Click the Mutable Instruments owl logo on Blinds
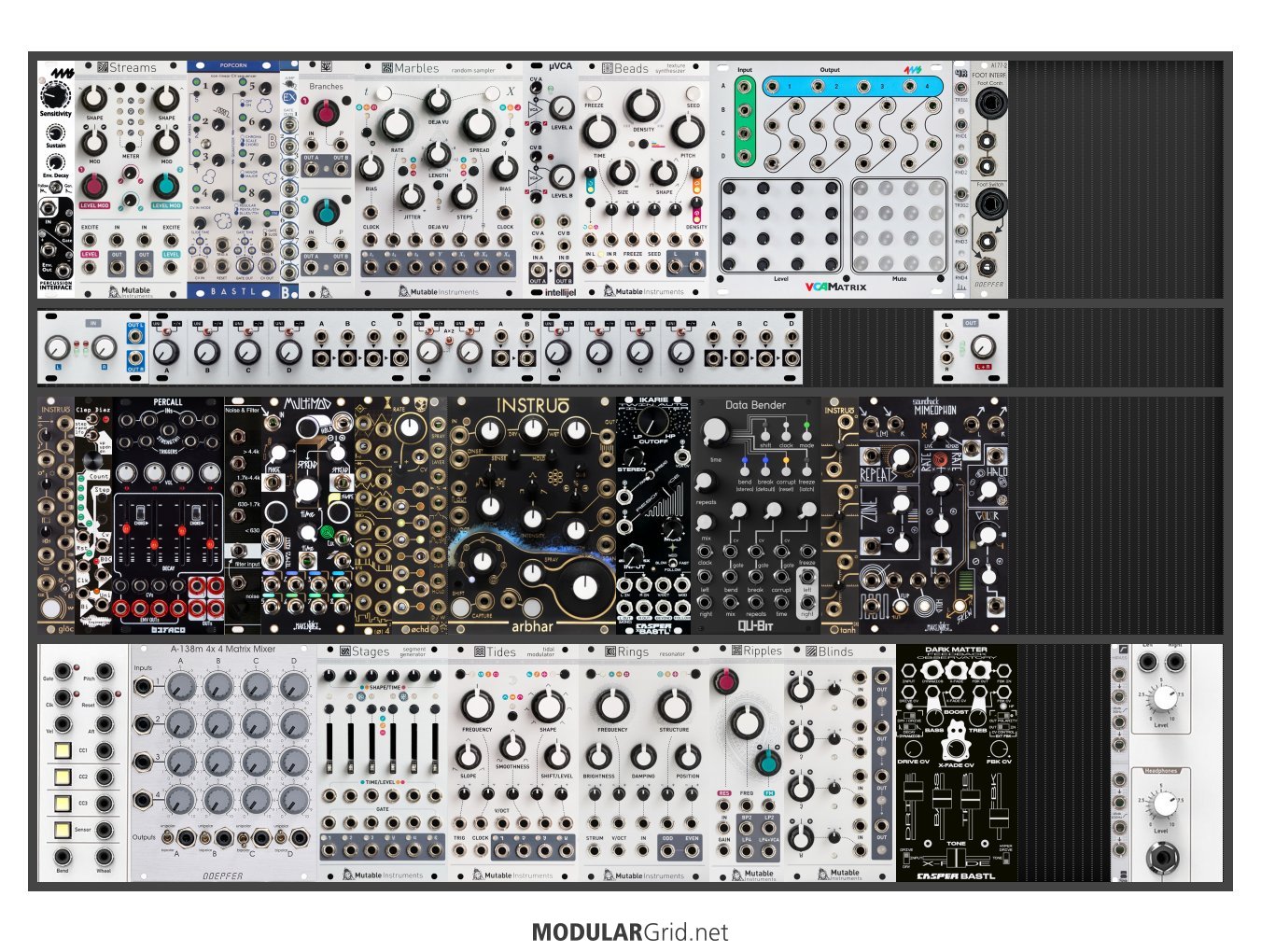This screenshot has height=952, width=1261. (823, 875)
